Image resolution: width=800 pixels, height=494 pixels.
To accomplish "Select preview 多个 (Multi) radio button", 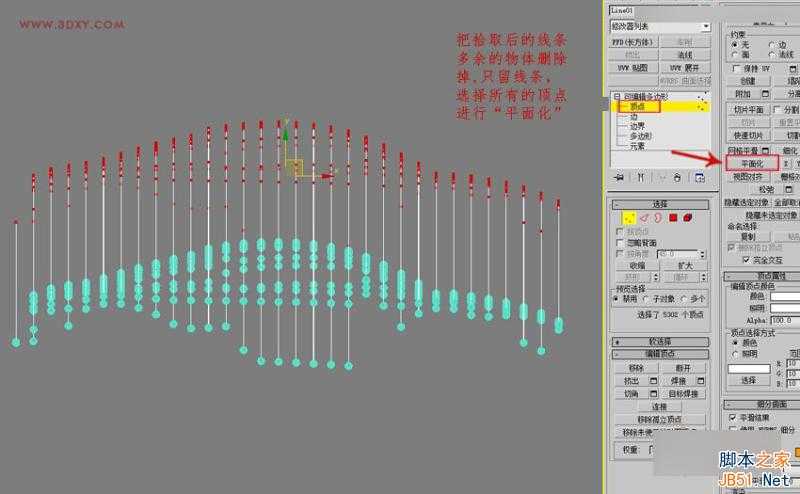I will [683, 299].
